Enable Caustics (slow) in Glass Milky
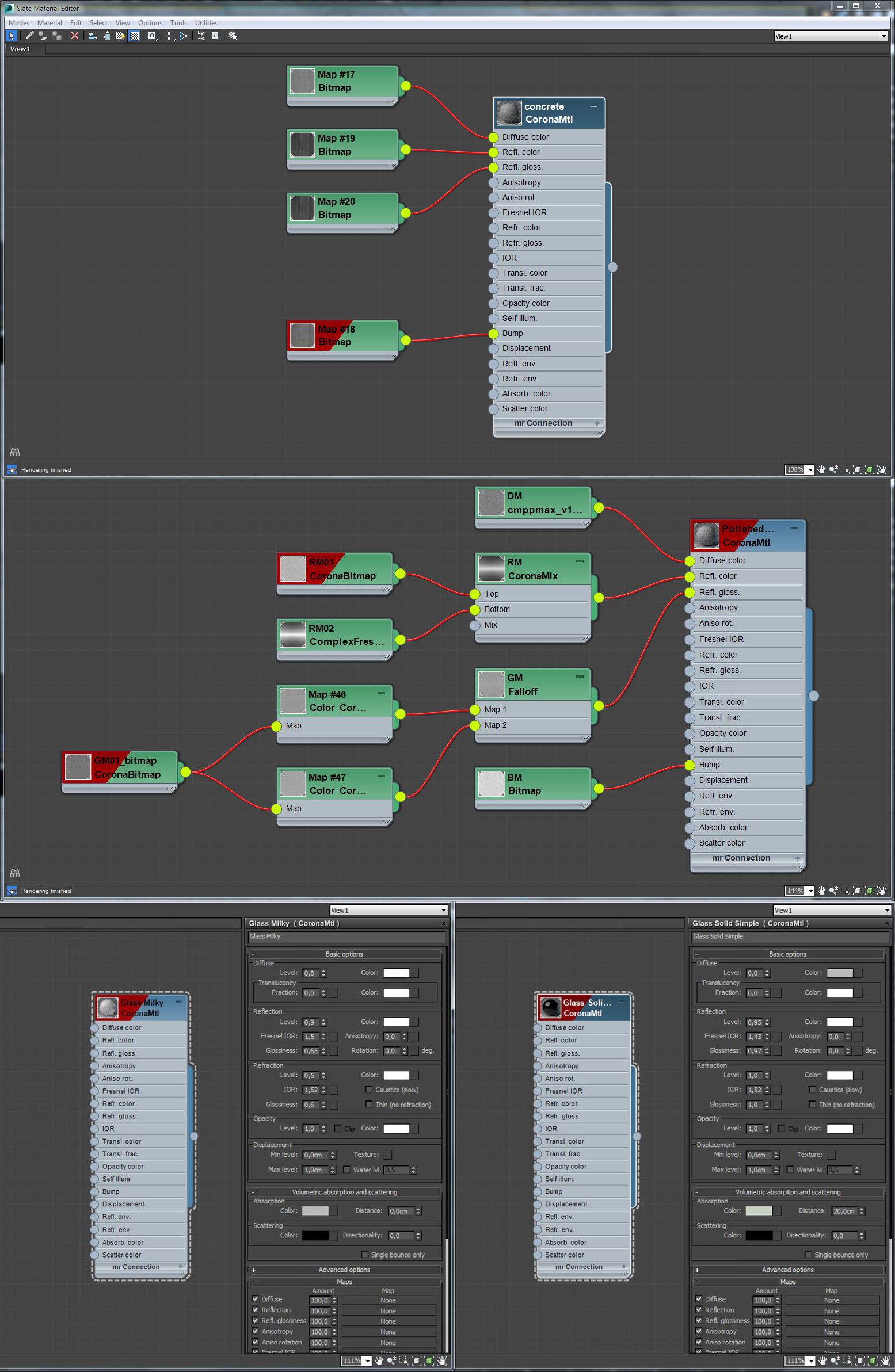This screenshot has height=1372, width=895. (368, 1090)
